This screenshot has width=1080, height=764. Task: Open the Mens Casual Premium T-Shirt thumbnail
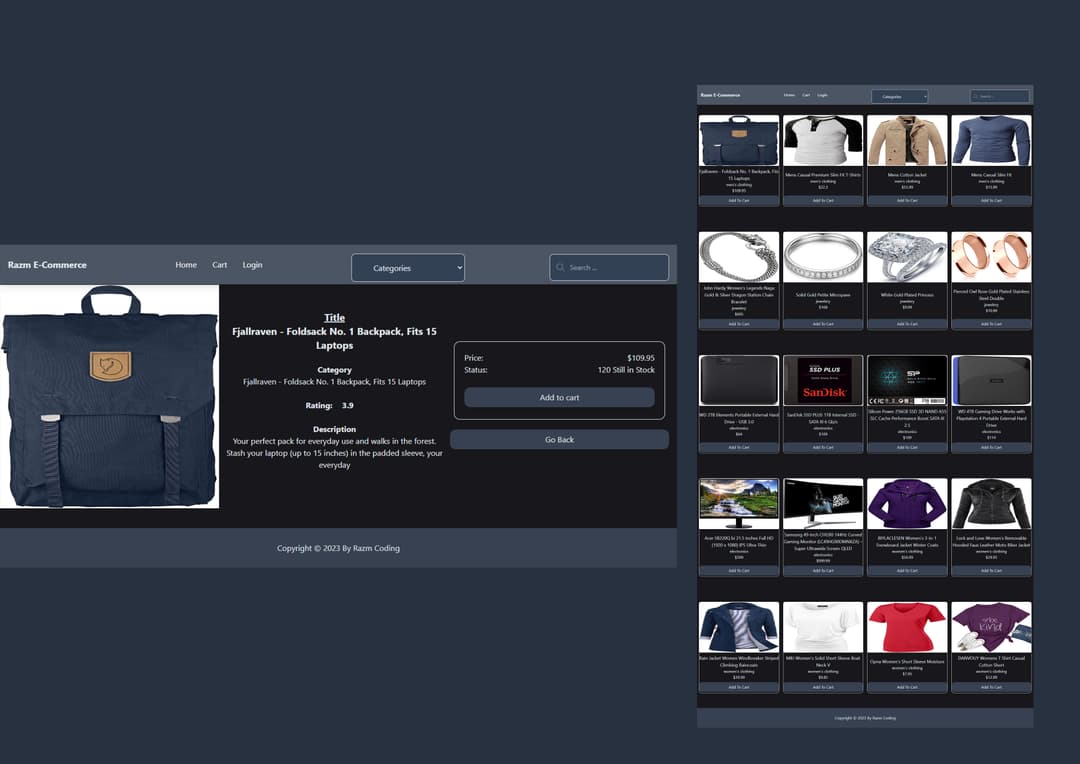coord(823,141)
